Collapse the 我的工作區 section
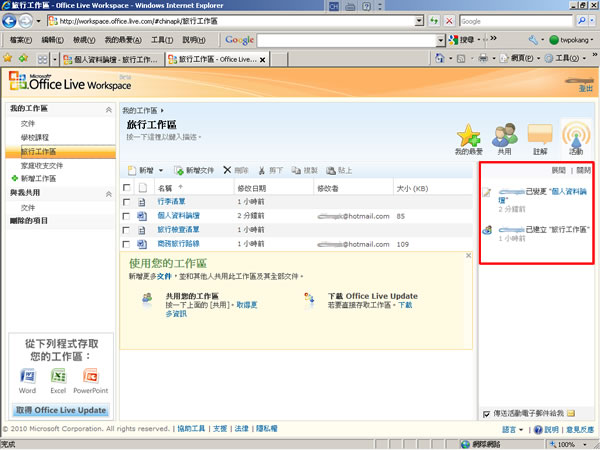Screen dimensions: 600x450 coord(109,110)
